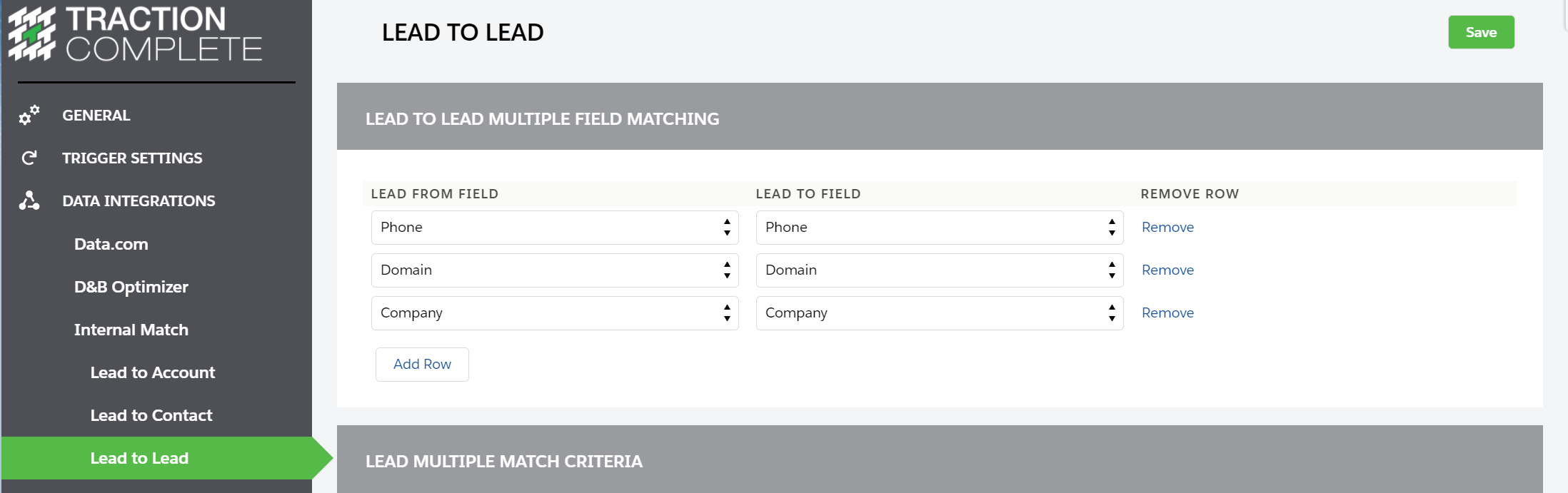The height and width of the screenshot is (493, 1568).
Task: Navigate to Lead to Account
Action: (153, 372)
